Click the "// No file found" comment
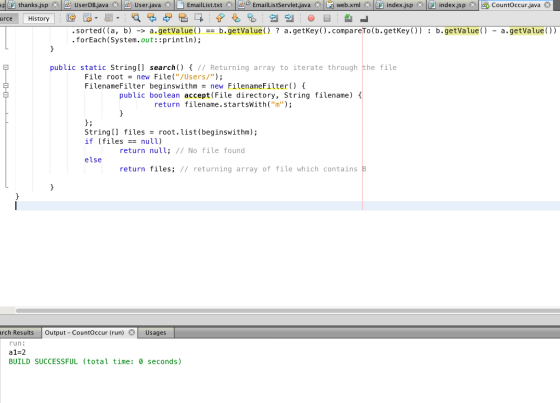Screen dimensions: 560x403 [x=210, y=150]
